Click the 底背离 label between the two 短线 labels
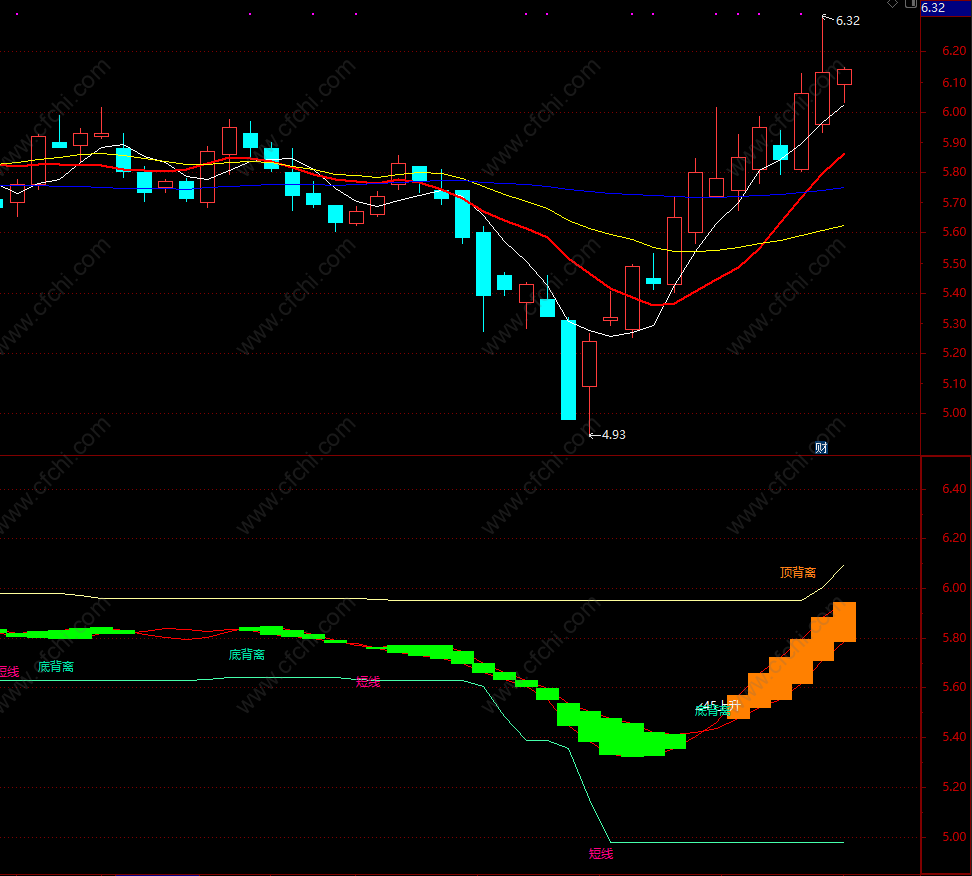This screenshot has height=876, width=972. [x=247, y=655]
